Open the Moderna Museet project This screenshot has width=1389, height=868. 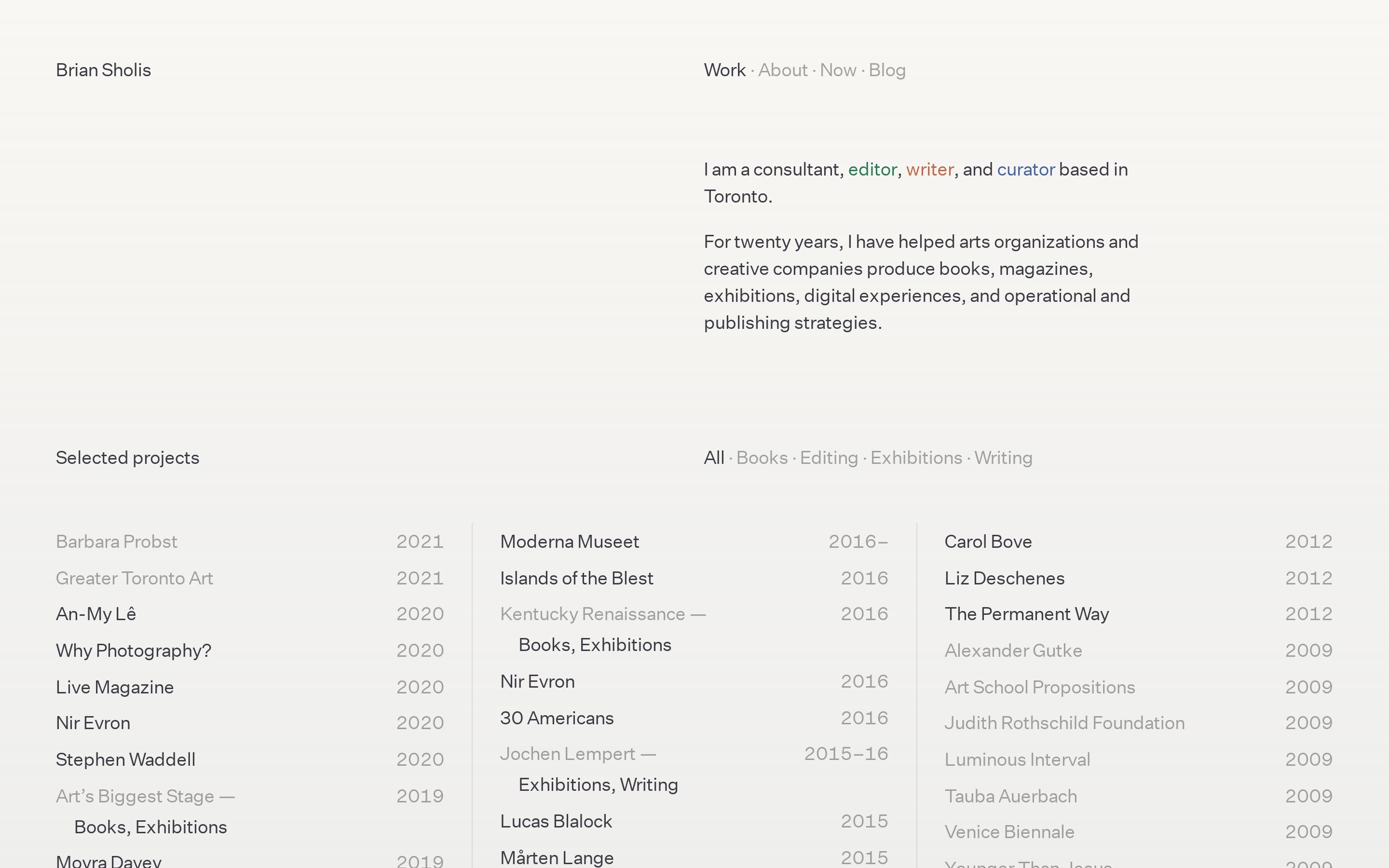[x=570, y=542]
